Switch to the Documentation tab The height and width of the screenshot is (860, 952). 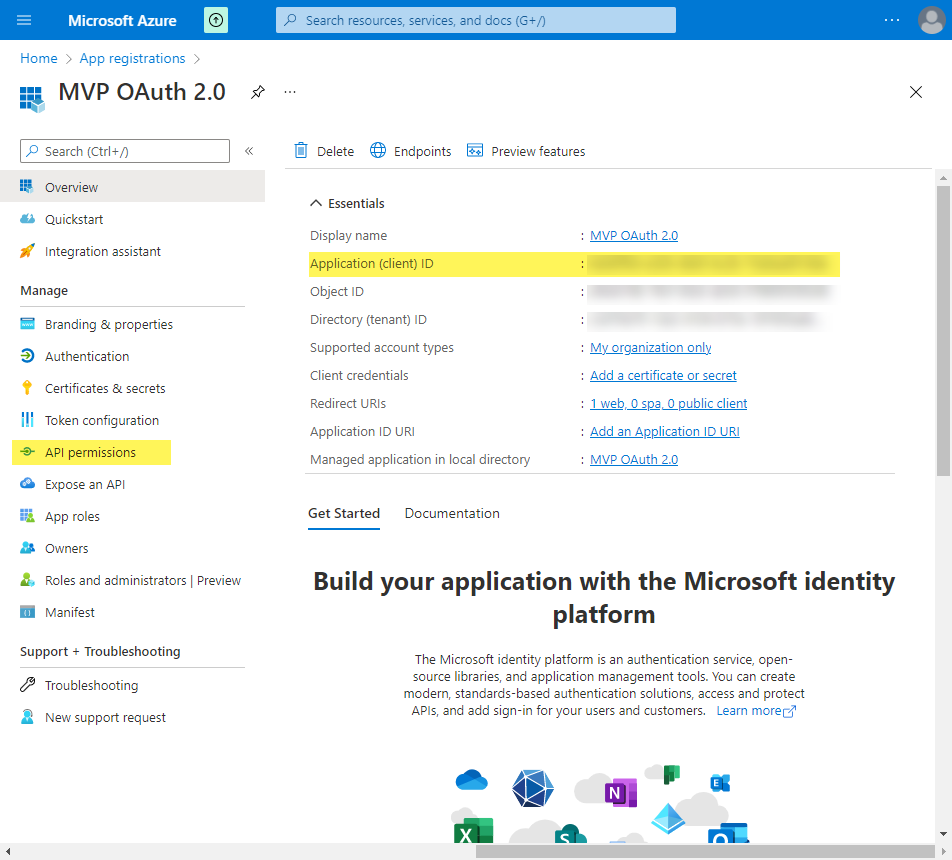click(452, 514)
